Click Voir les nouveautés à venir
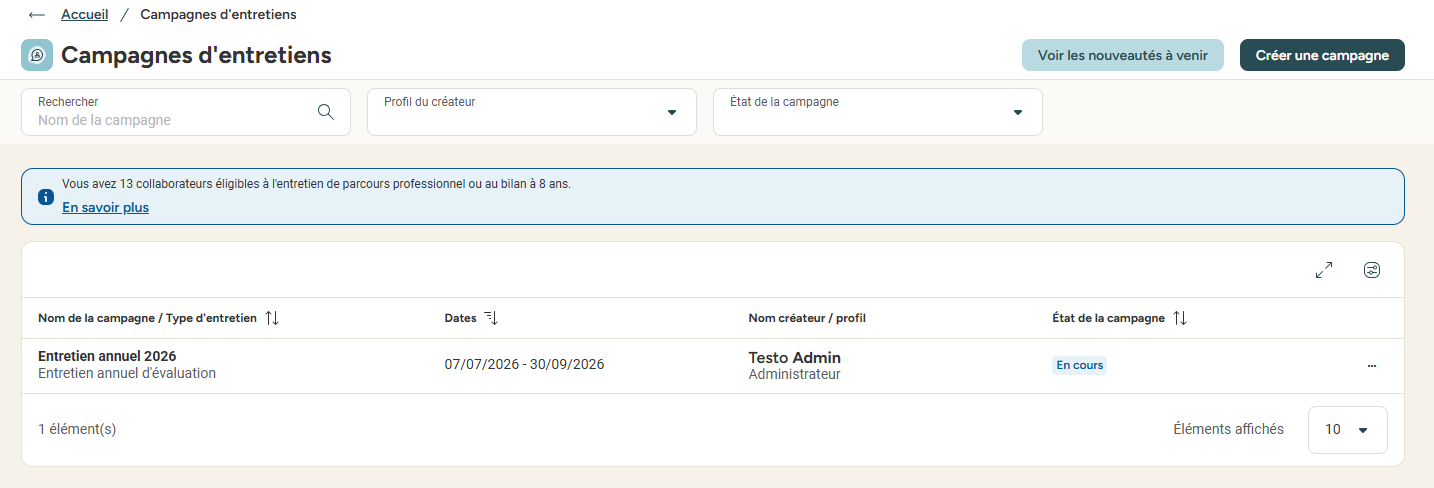1434x488 pixels. click(x=1123, y=55)
